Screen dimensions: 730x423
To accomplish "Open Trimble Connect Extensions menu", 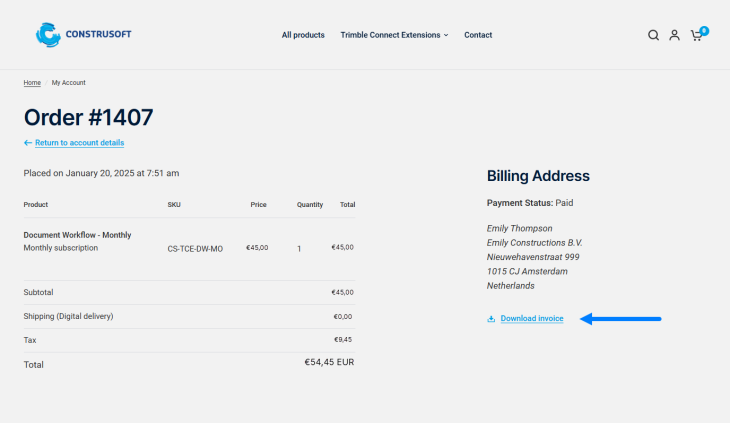I will pos(390,35).
